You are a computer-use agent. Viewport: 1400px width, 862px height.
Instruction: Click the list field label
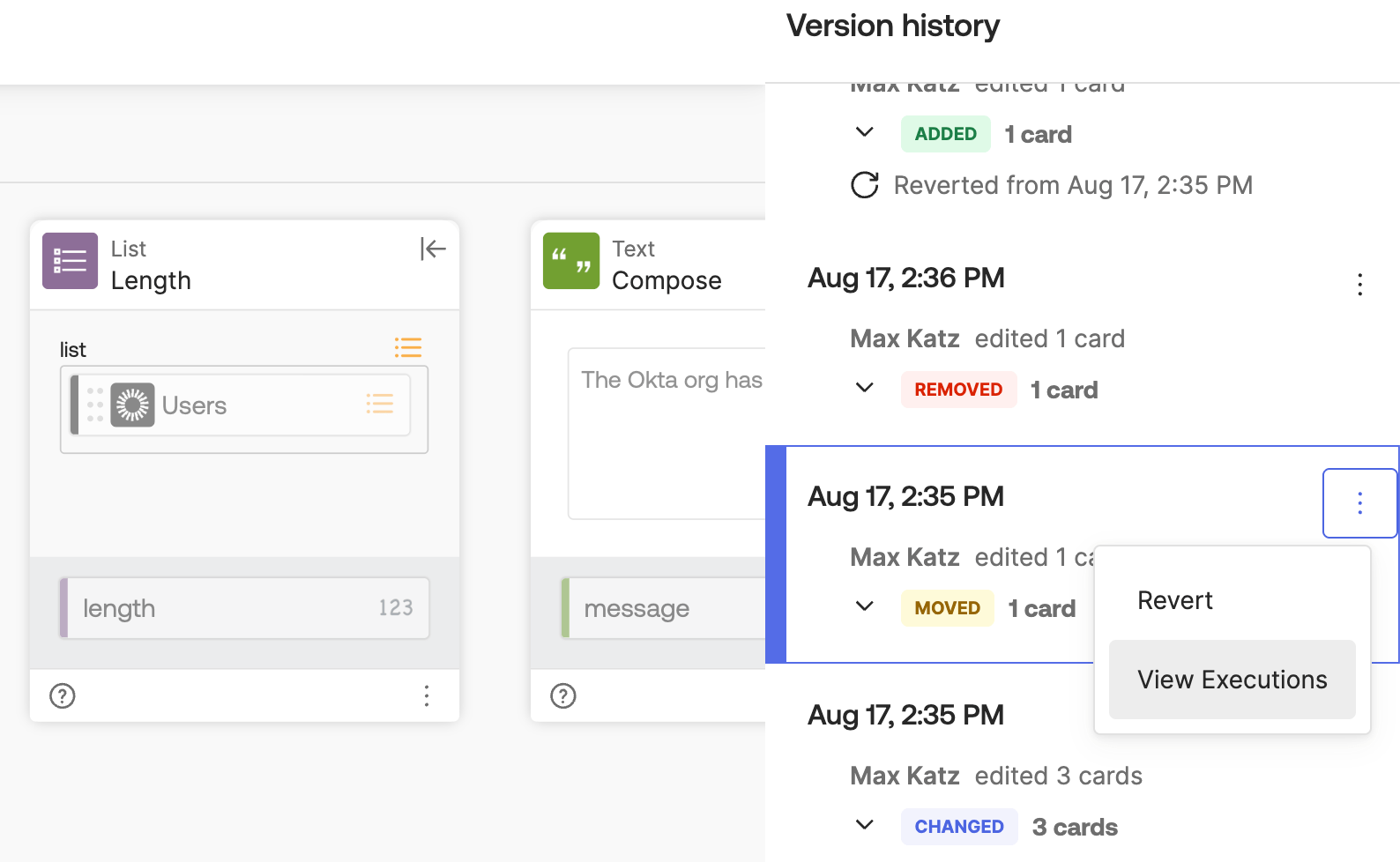point(73,350)
